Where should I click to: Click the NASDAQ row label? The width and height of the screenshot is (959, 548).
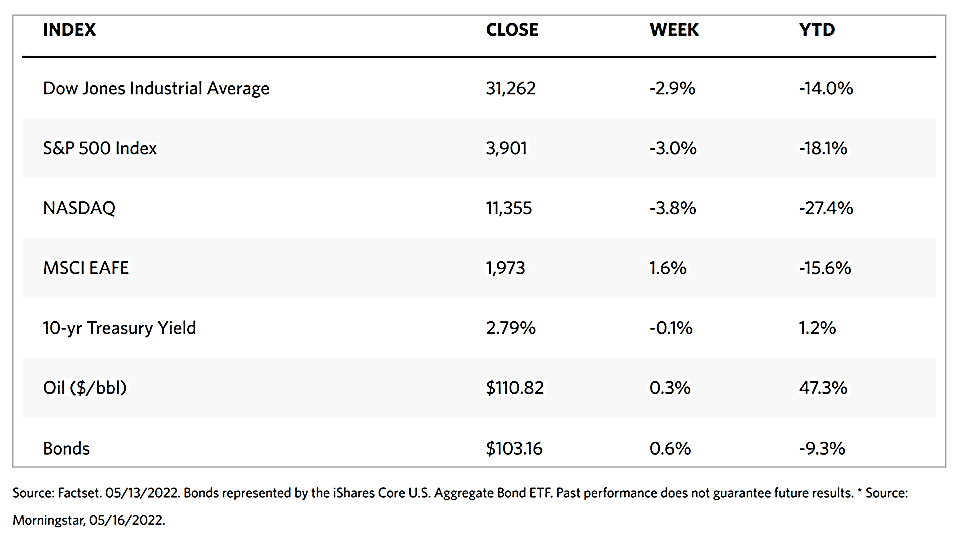80,208
